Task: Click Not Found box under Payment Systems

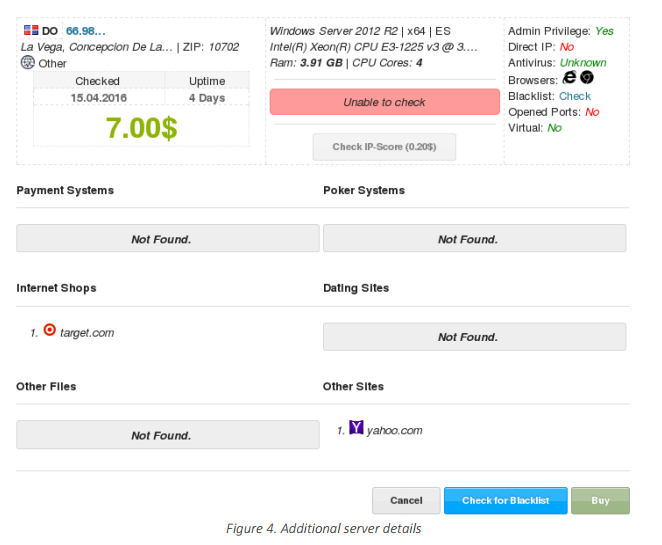Action: pyautogui.click(x=168, y=239)
